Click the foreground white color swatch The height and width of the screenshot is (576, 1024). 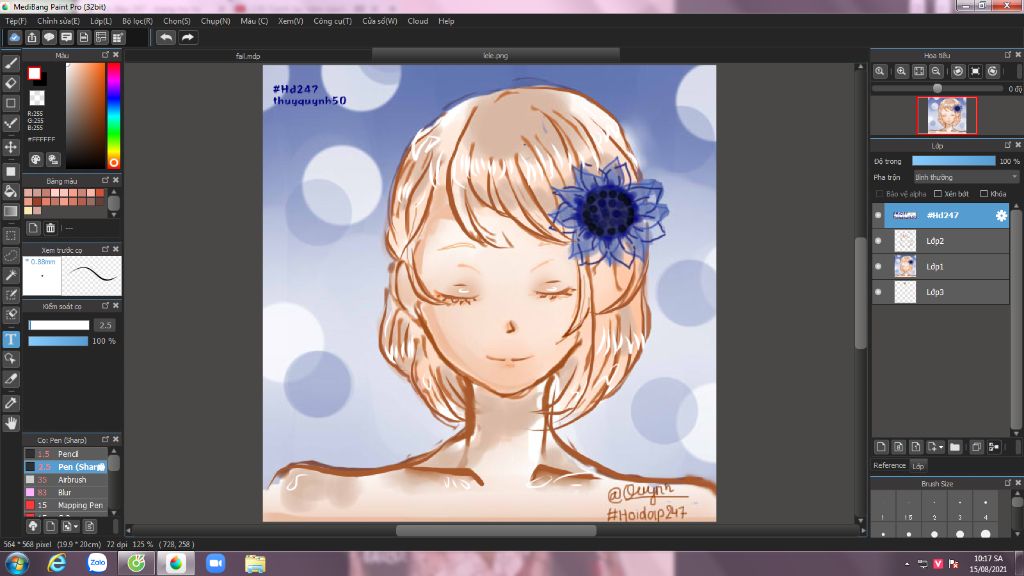click(x=34, y=73)
